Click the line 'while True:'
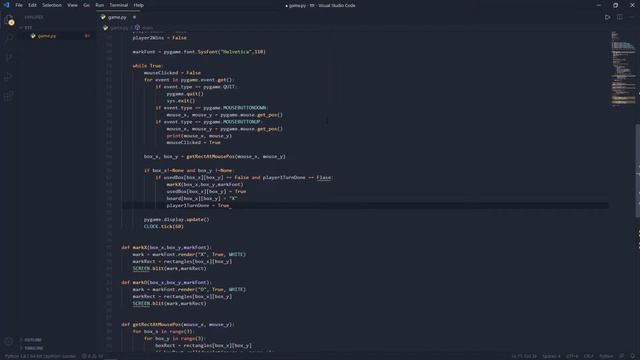The width and height of the screenshot is (640, 360). (x=148, y=66)
